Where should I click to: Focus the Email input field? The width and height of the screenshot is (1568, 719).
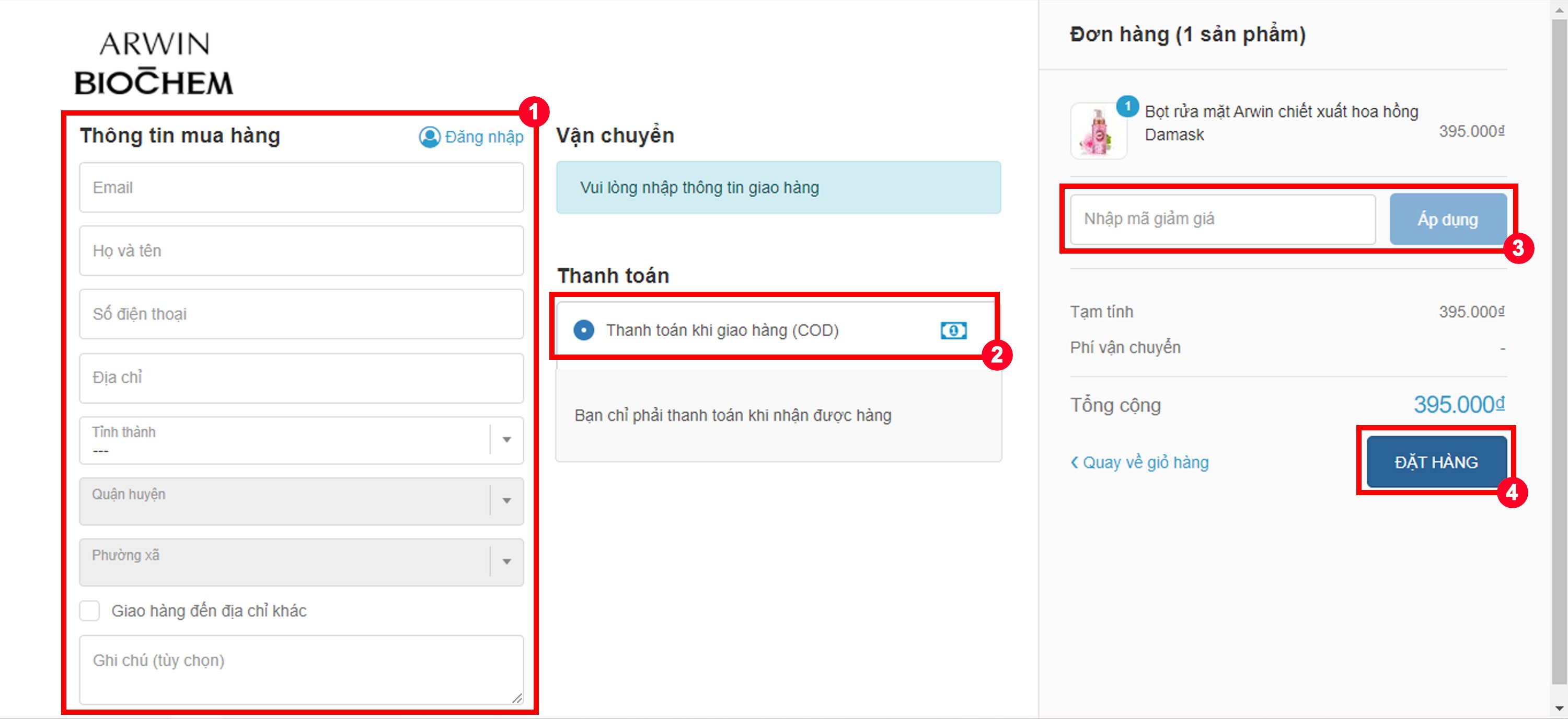click(301, 188)
